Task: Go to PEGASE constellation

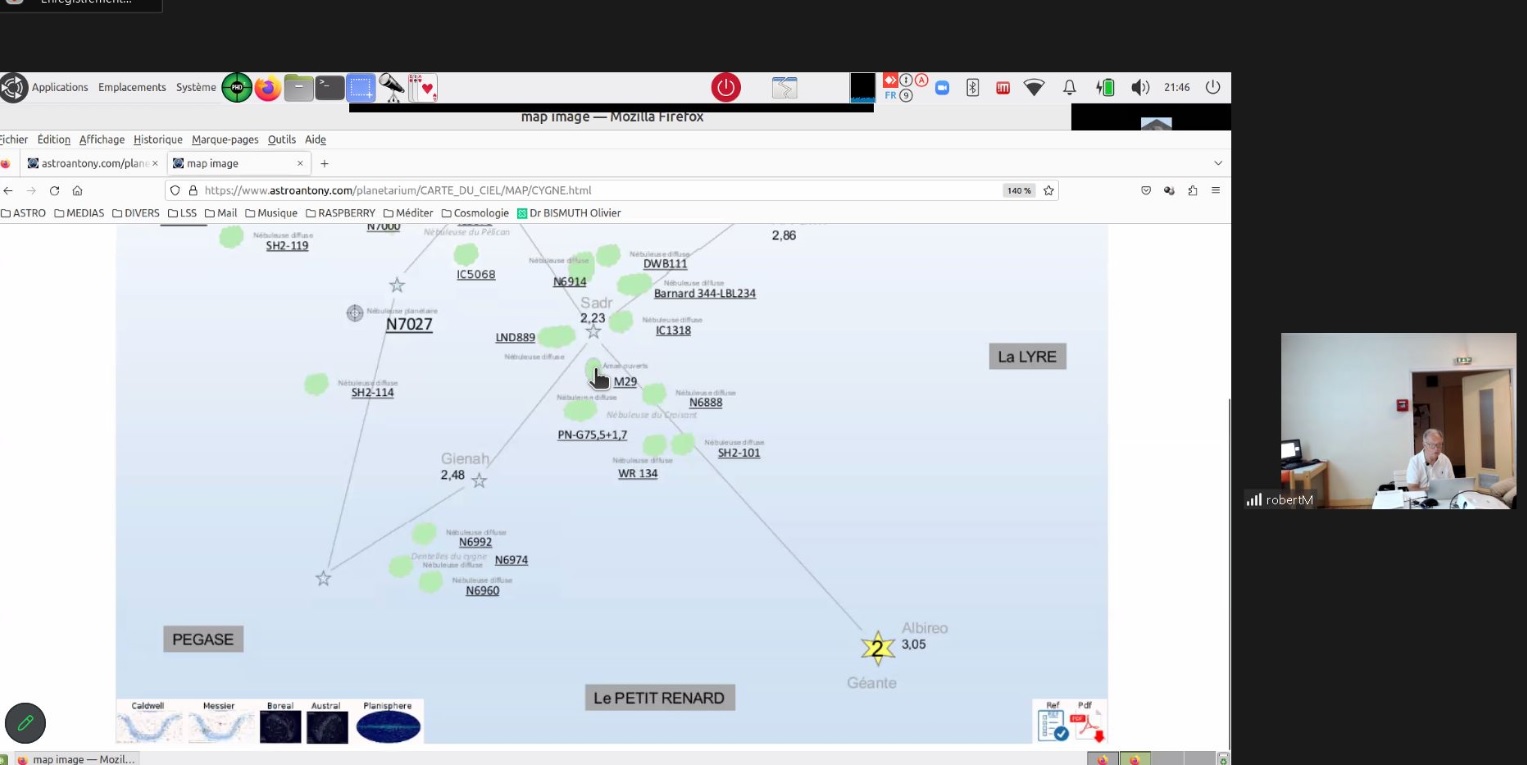Action: [x=203, y=639]
